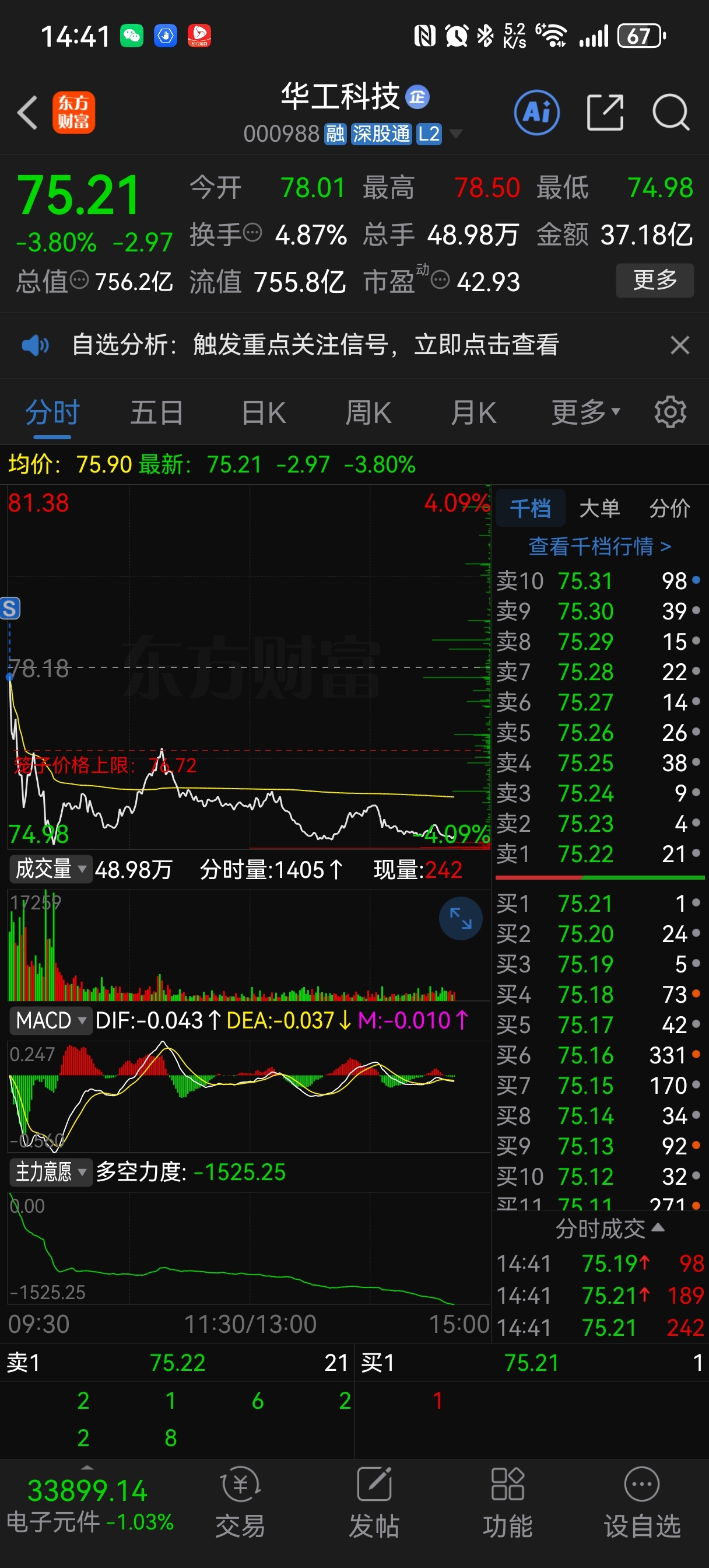Tap the WeChat status bar icon
Viewport: 709px width, 1568px height.
point(131,36)
